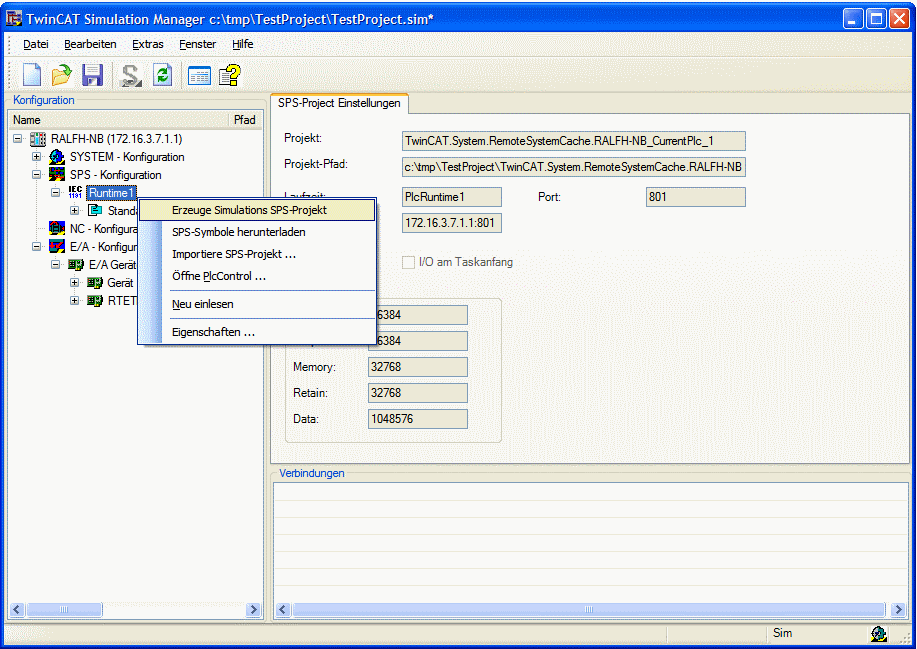Click the Verbindungen horizontal scrollbar thumb

[x=588, y=609]
